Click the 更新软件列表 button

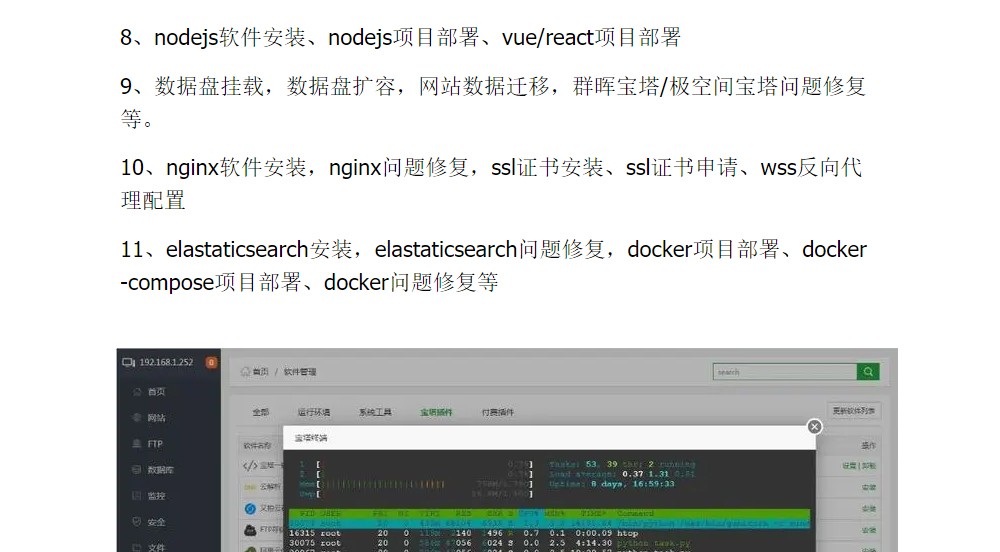[855, 411]
